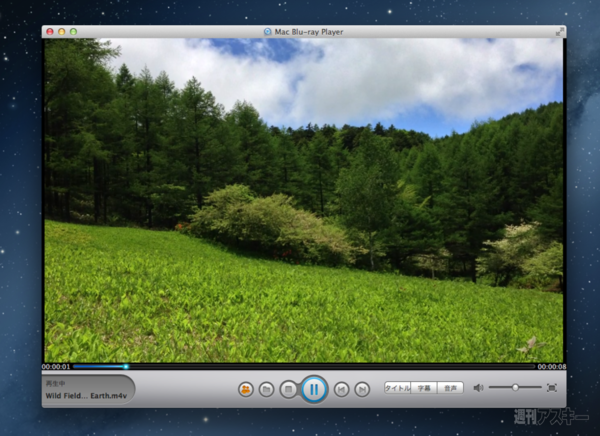
Task: Click the file name Wild Field... Earth.m4v
Action: coord(86,395)
